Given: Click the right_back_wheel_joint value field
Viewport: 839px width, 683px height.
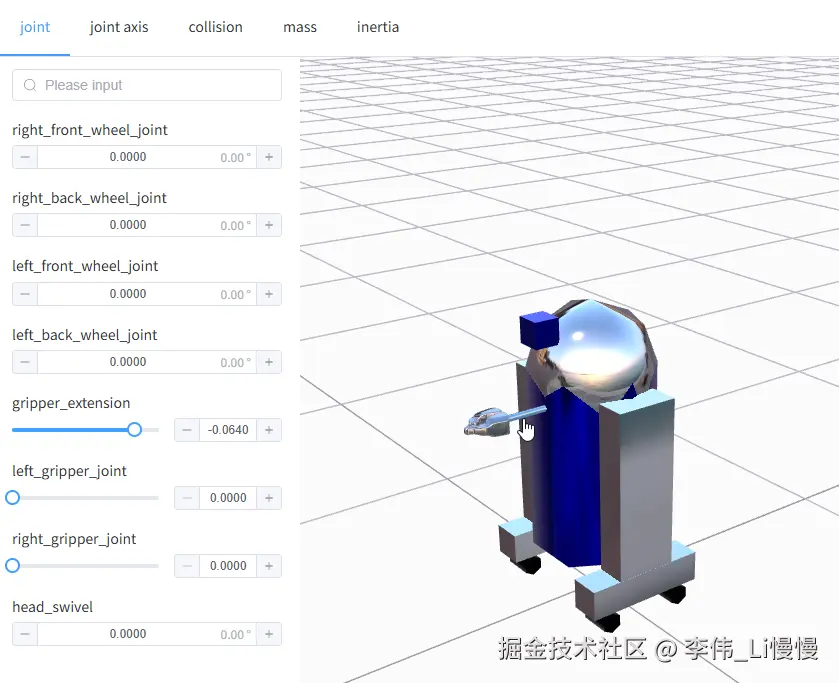Looking at the screenshot, I should [147, 225].
